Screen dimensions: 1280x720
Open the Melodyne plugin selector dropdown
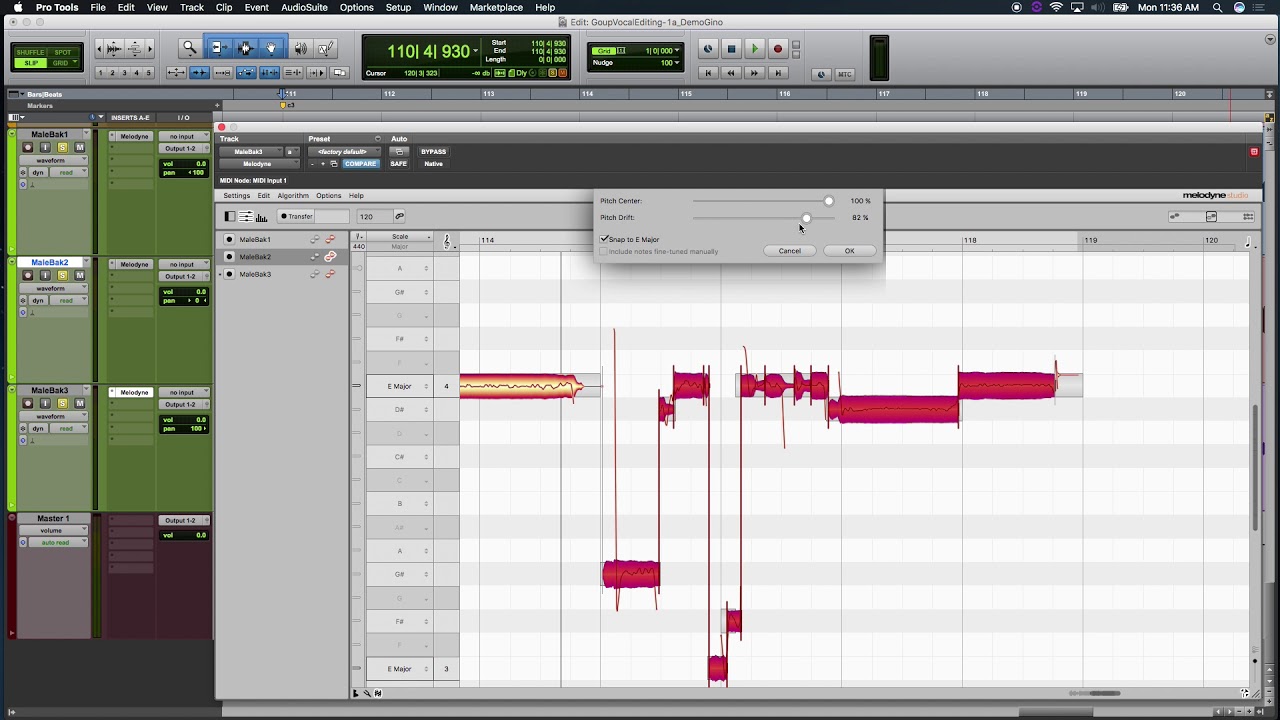click(257, 164)
